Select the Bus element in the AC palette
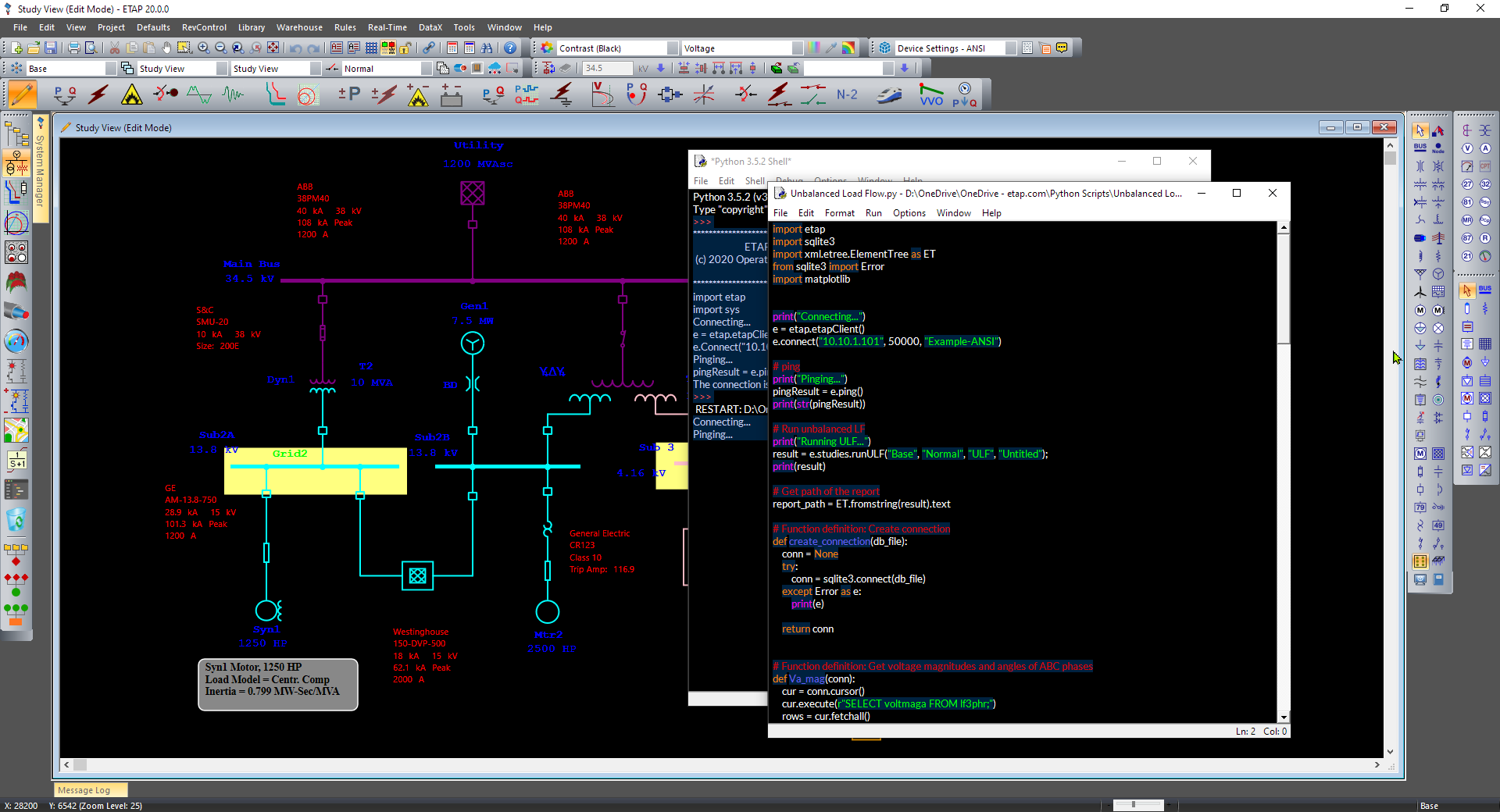 (x=1420, y=148)
